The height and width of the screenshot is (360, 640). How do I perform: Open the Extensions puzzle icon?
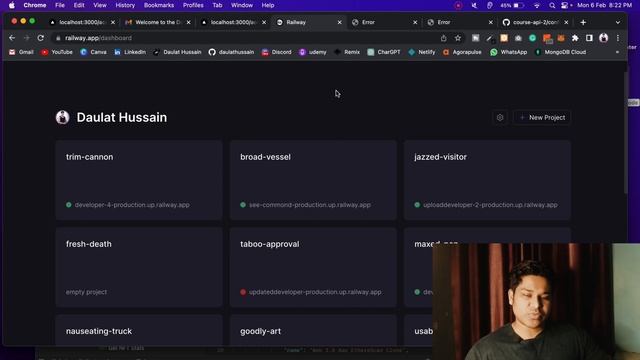coord(575,38)
